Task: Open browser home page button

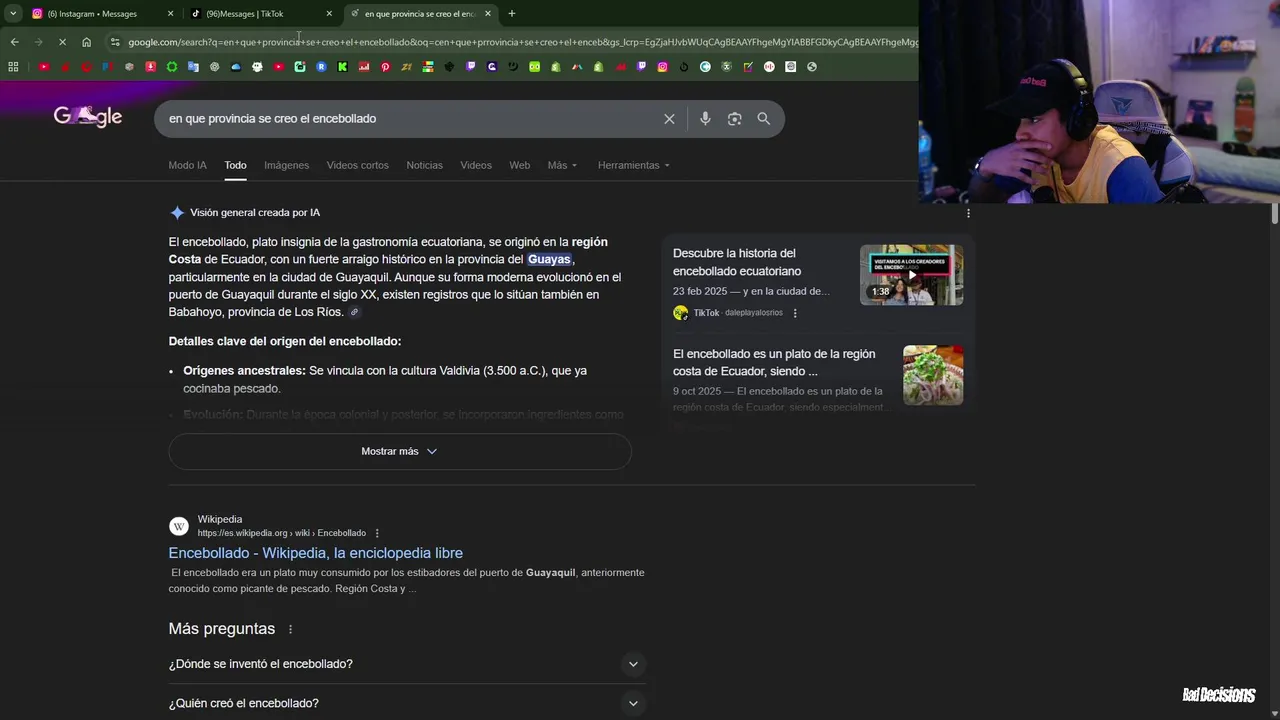Action: tap(87, 42)
